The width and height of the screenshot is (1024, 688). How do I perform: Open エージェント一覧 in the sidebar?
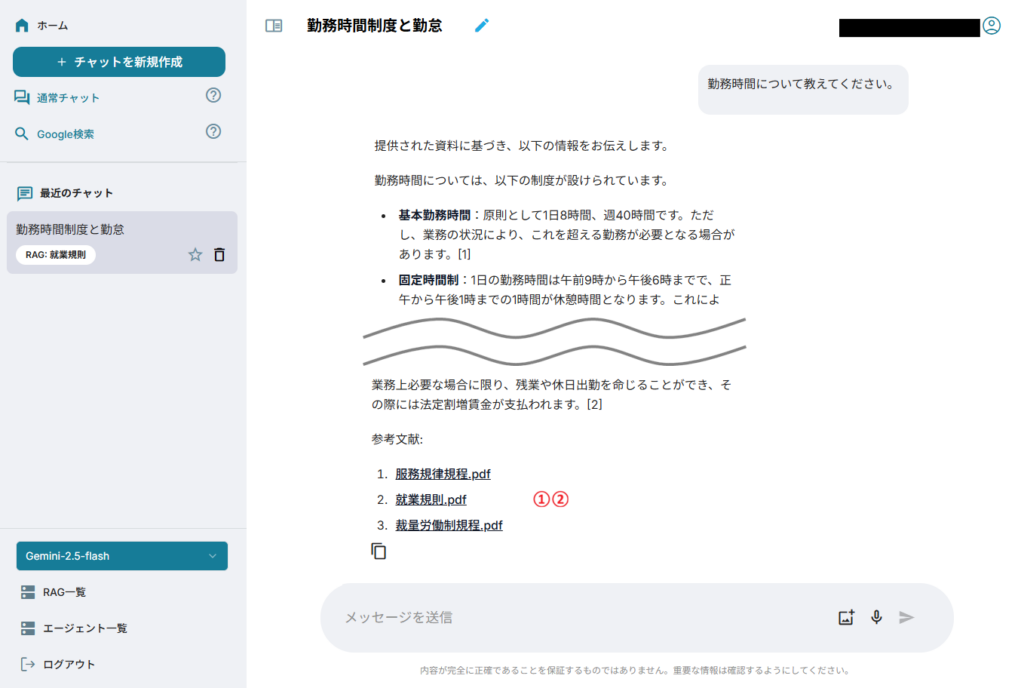click(x=84, y=628)
